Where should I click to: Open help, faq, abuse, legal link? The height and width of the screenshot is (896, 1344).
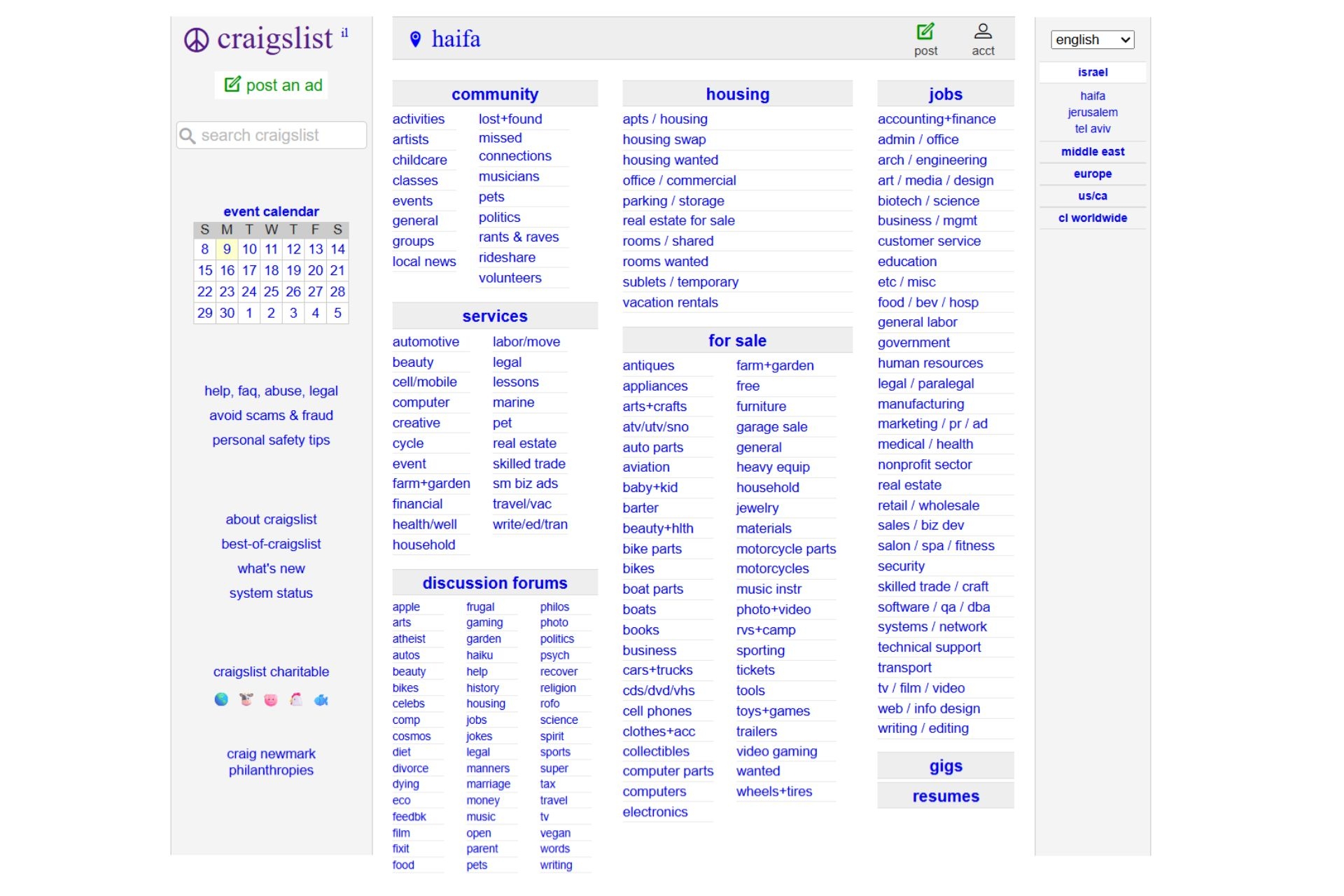271,391
